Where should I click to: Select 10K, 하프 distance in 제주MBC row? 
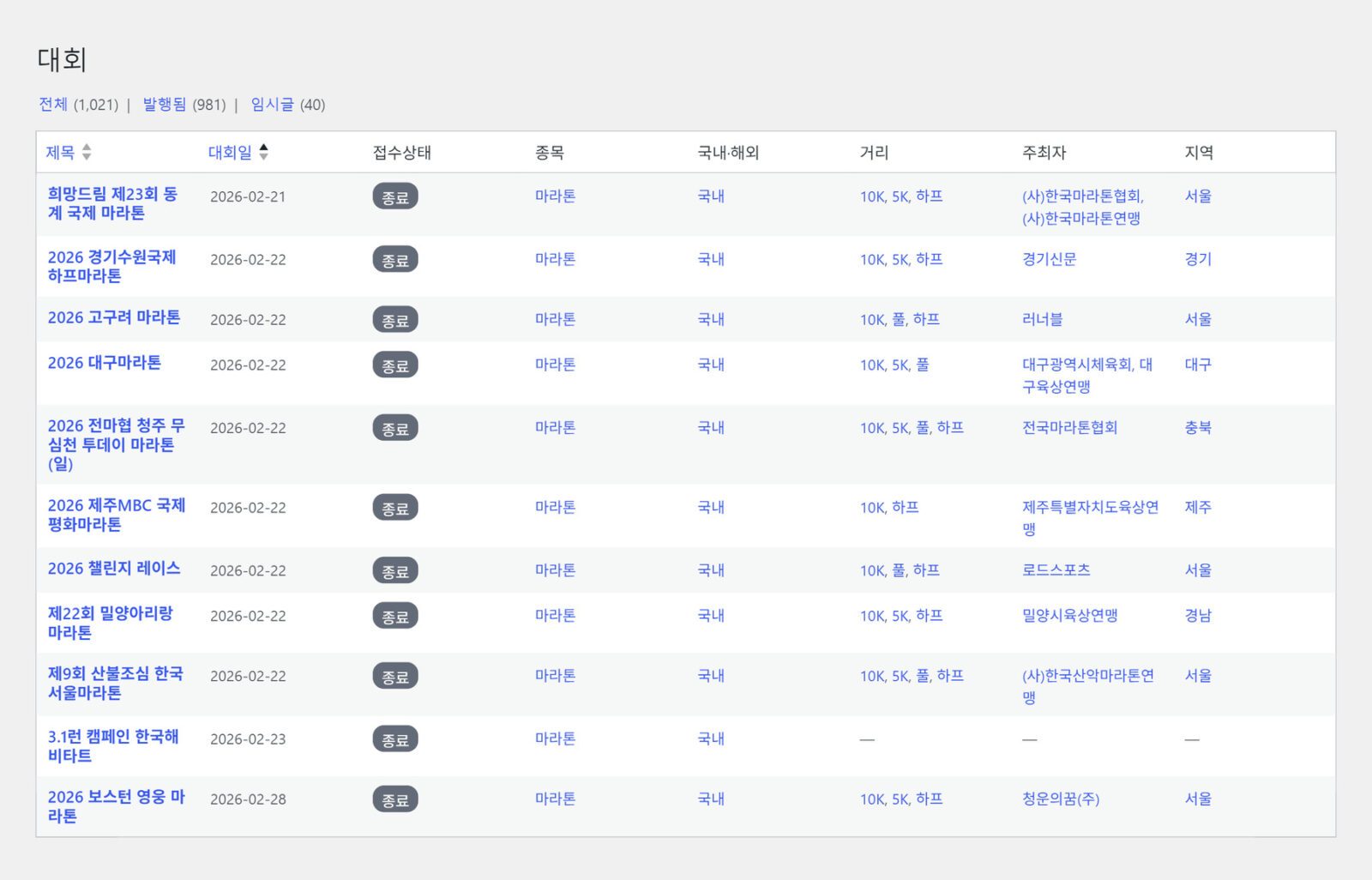coord(889,508)
